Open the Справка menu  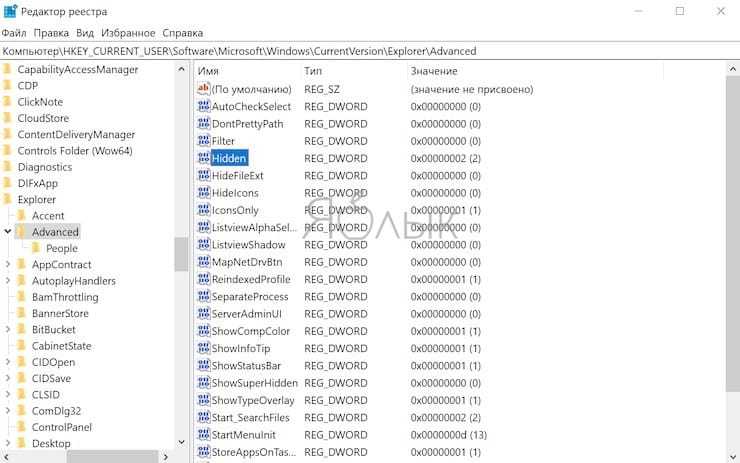tap(183, 33)
